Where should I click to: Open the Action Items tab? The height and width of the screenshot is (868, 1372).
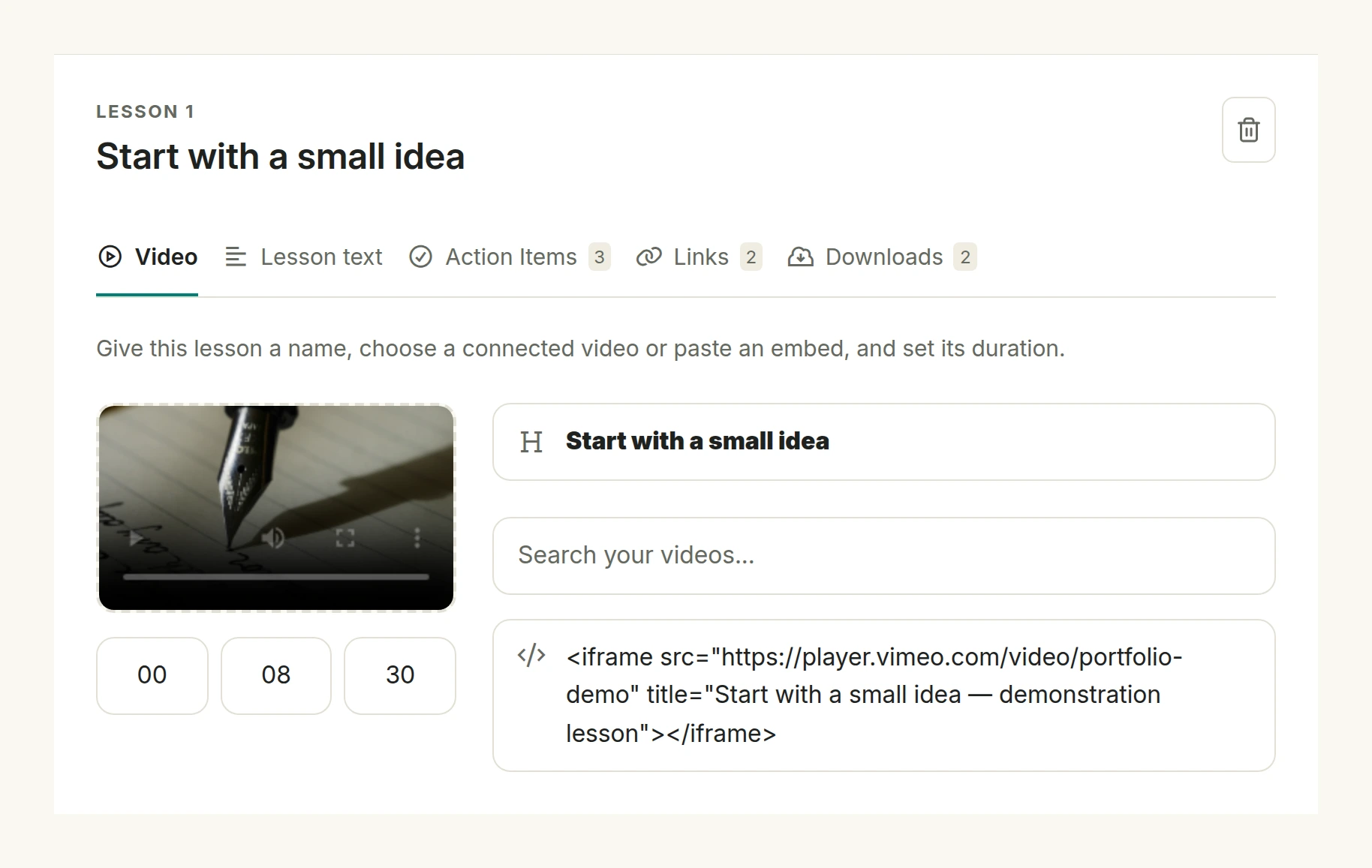coord(510,257)
